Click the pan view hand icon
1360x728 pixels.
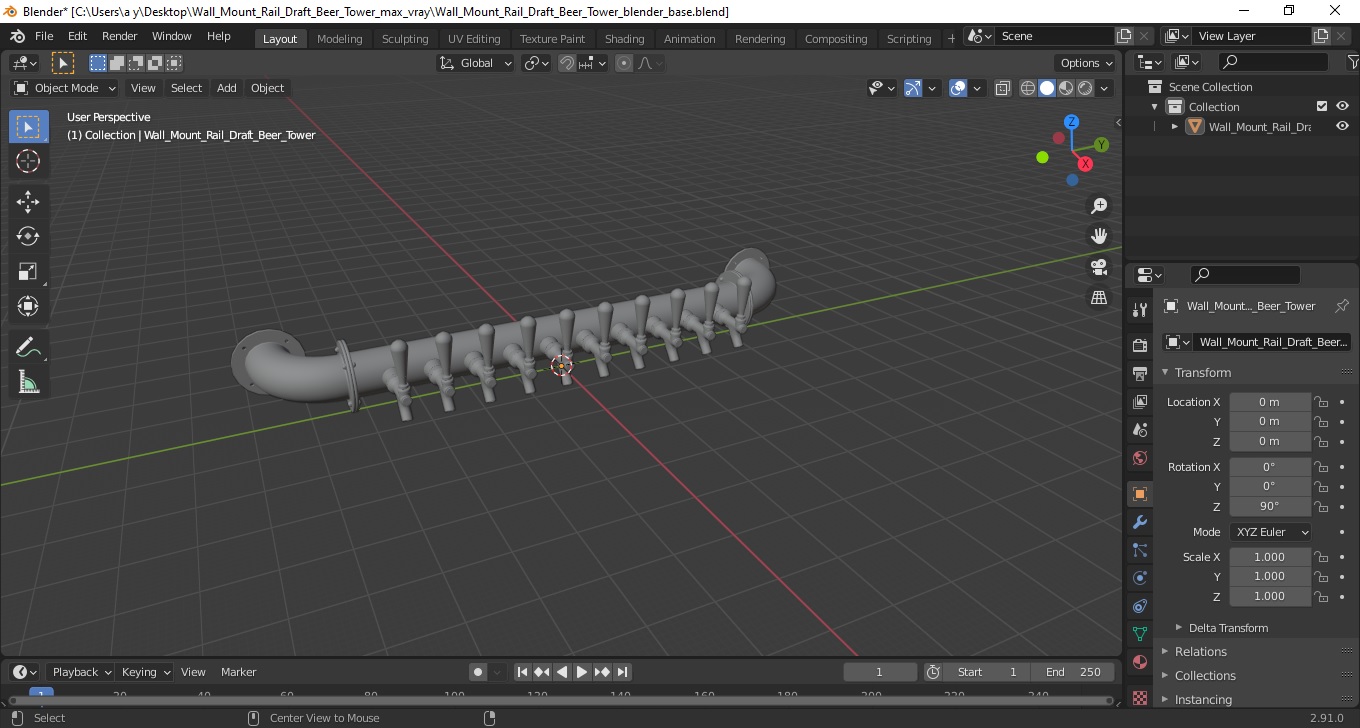1099,236
